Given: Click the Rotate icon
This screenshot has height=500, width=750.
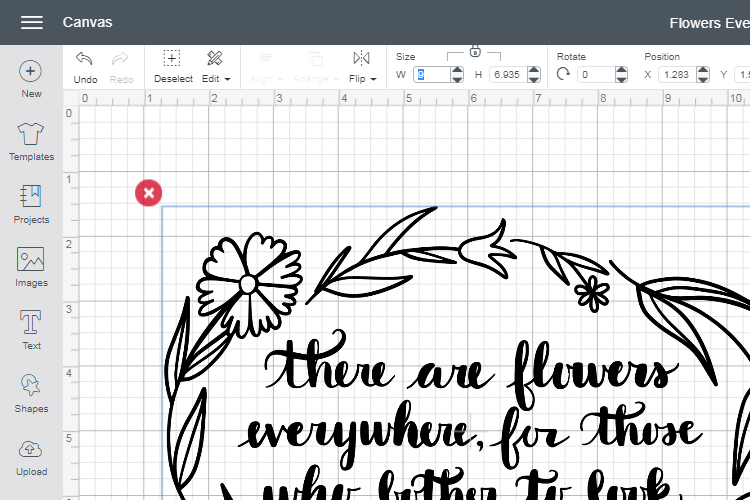Looking at the screenshot, I should click(x=563, y=74).
